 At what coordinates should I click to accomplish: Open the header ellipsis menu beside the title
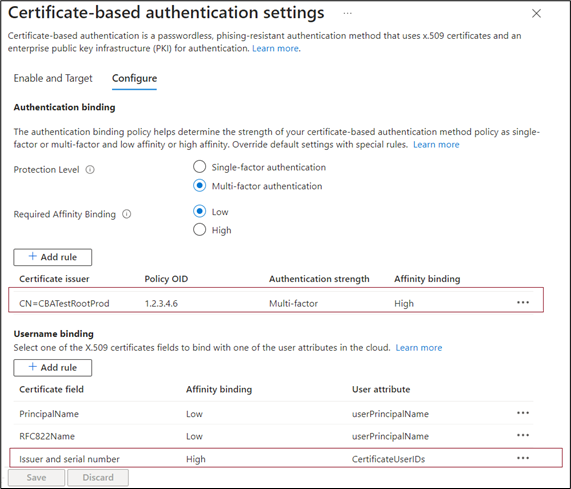point(347,13)
